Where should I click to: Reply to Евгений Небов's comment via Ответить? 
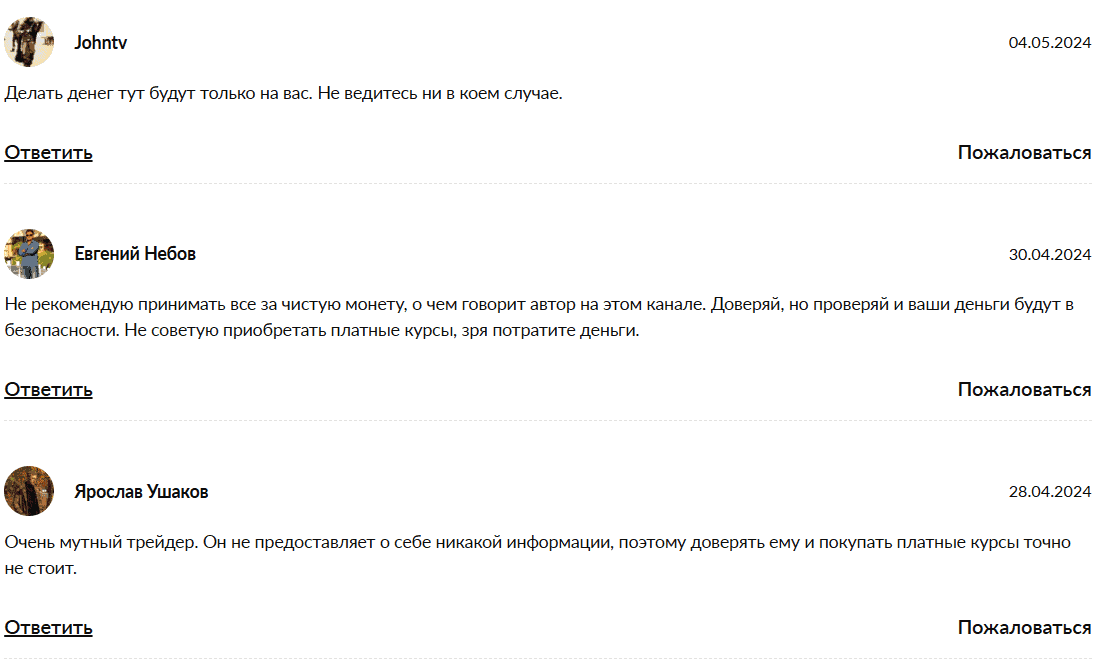point(48,389)
